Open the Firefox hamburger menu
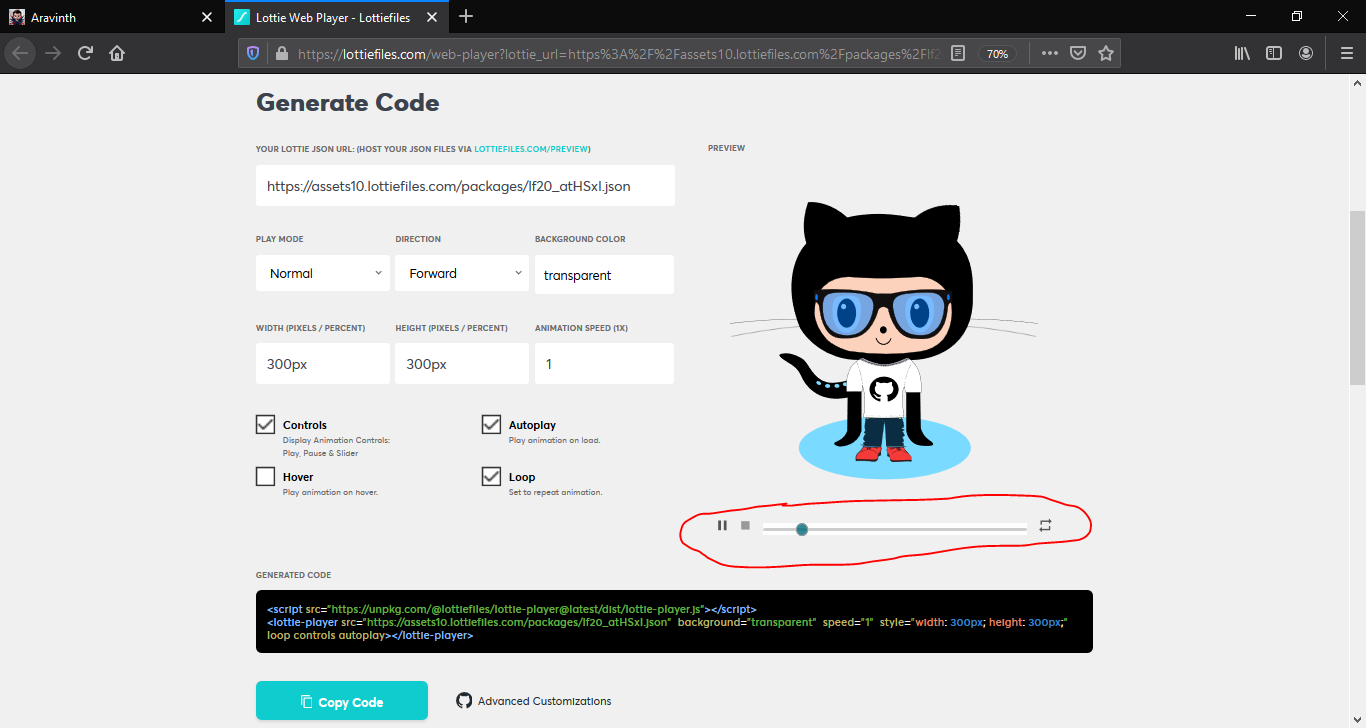 1347,52
